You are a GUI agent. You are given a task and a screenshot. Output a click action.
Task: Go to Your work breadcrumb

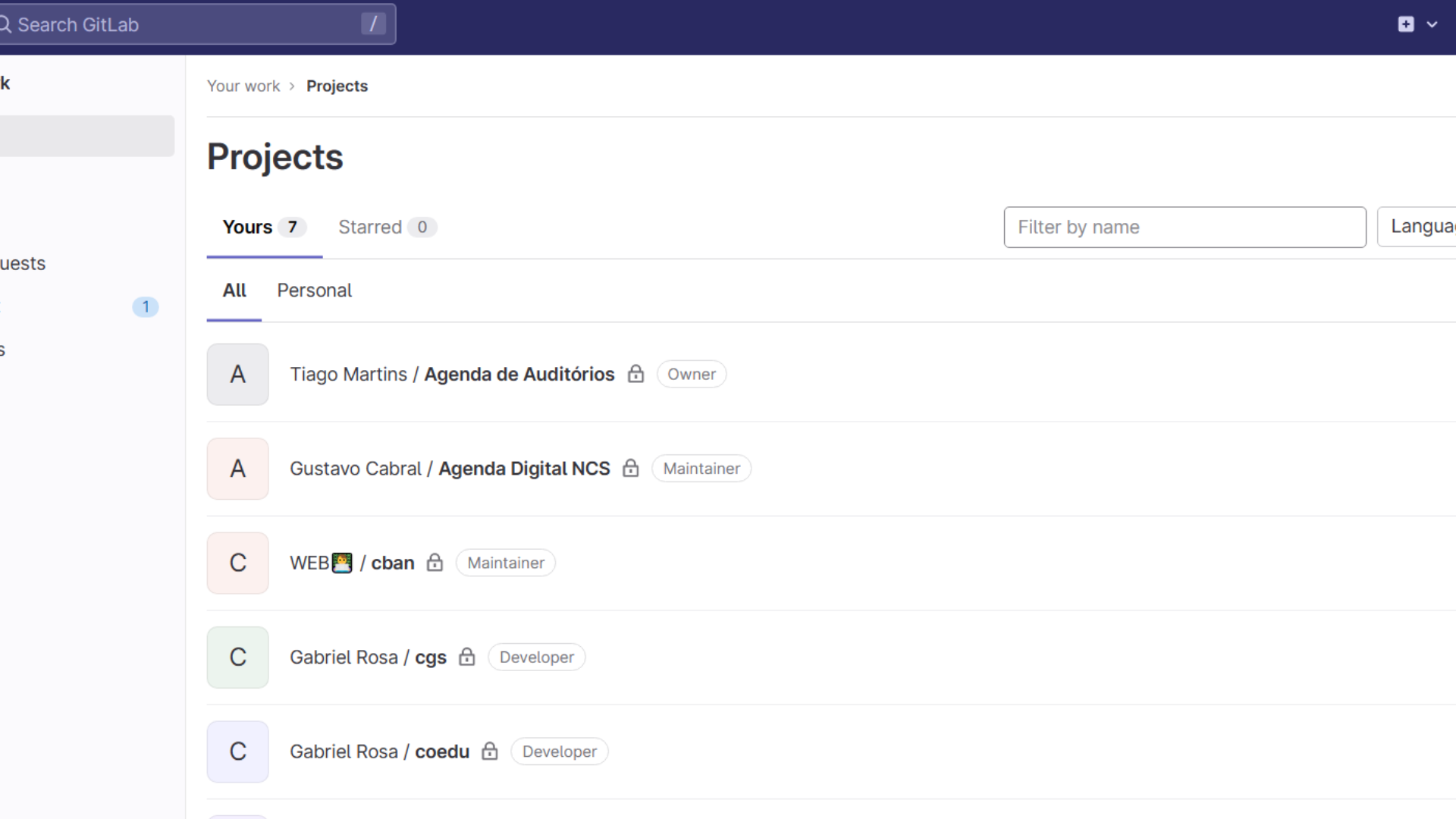point(243,86)
